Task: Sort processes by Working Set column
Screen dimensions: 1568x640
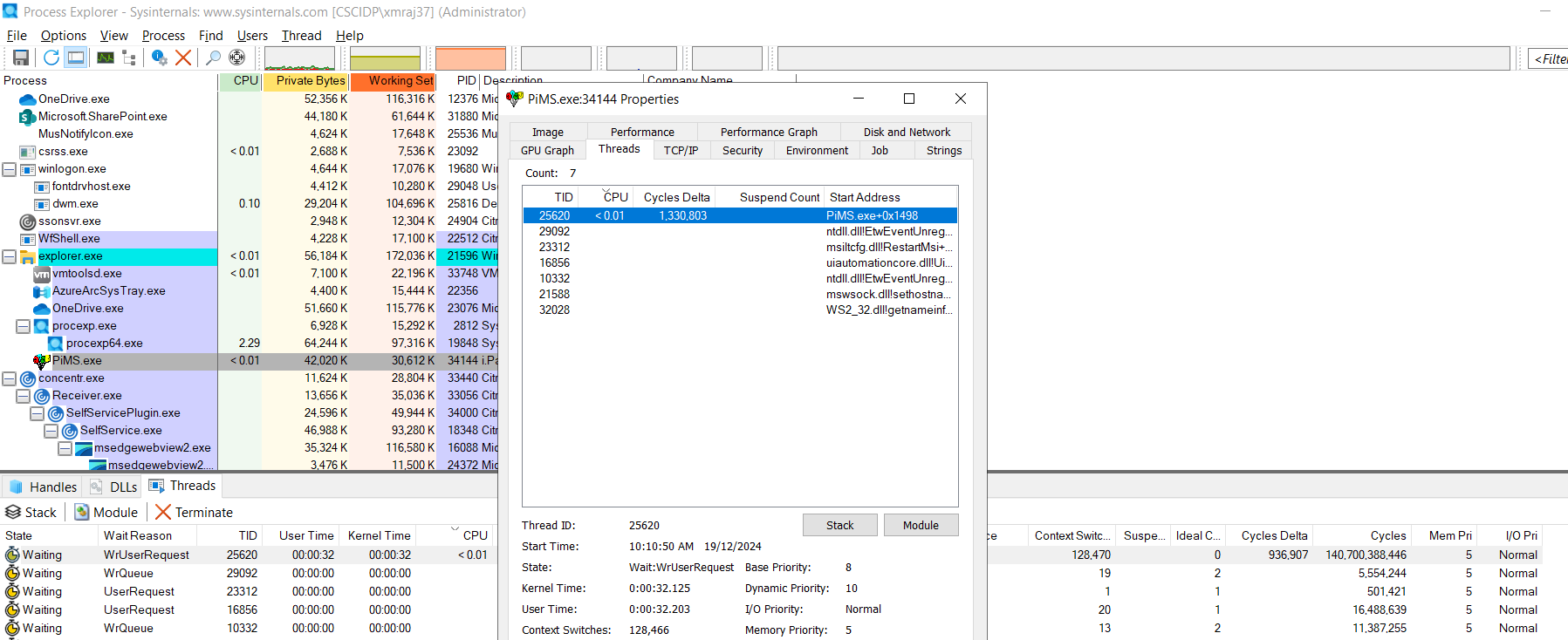Action: 394,81
